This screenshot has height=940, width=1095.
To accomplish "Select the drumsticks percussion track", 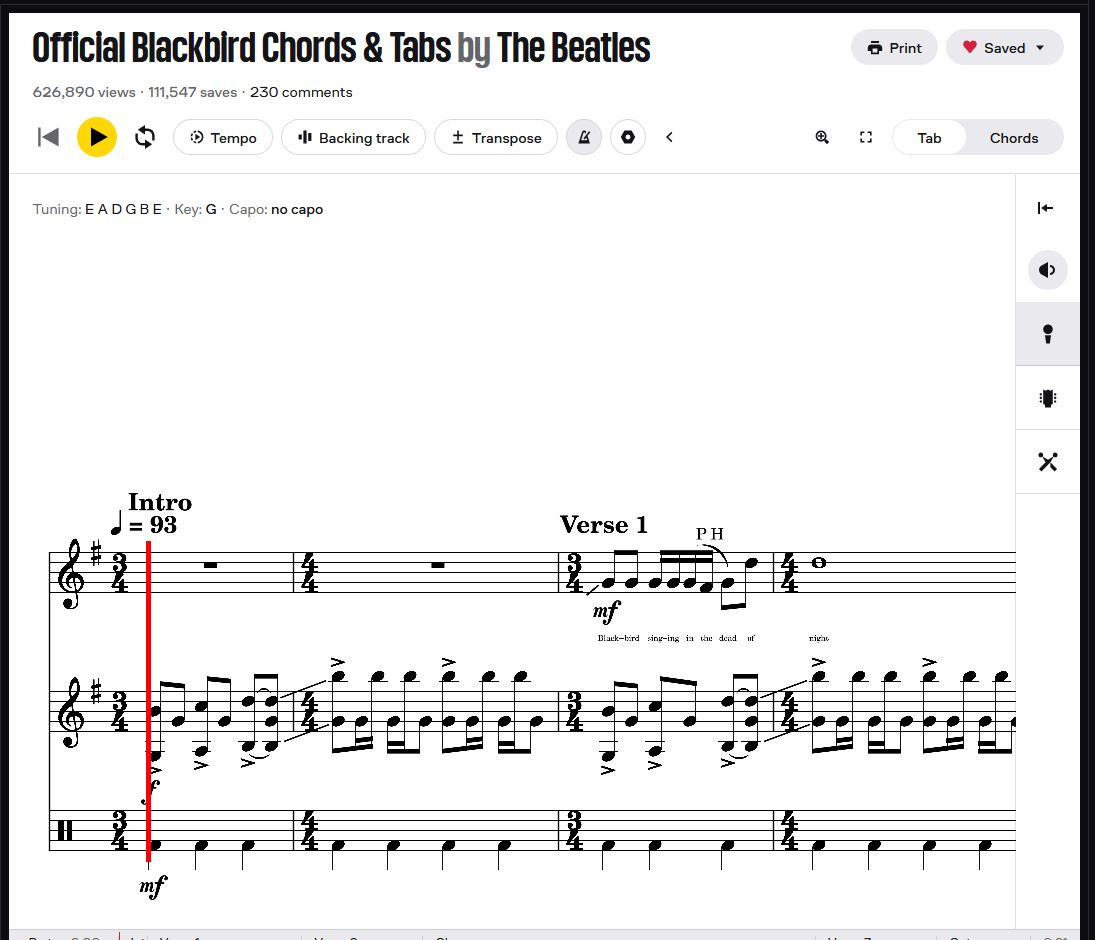I will pos(1048,462).
